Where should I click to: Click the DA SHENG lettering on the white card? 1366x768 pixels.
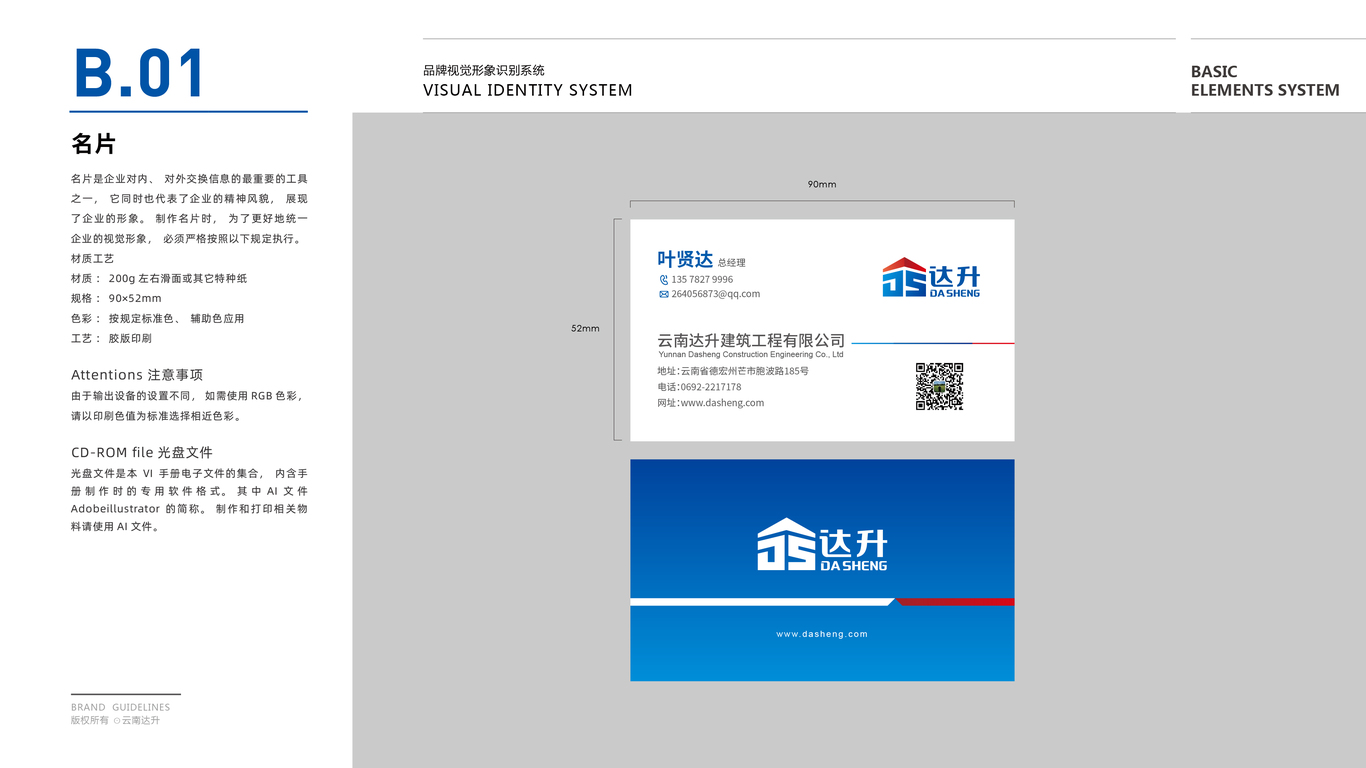click(955, 293)
